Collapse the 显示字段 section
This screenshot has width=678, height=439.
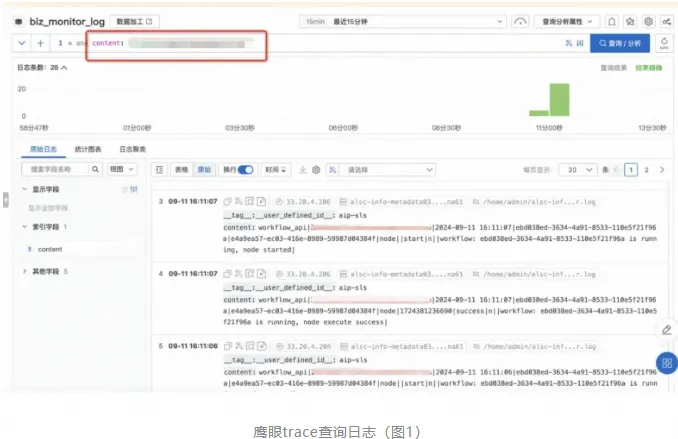click(25, 189)
